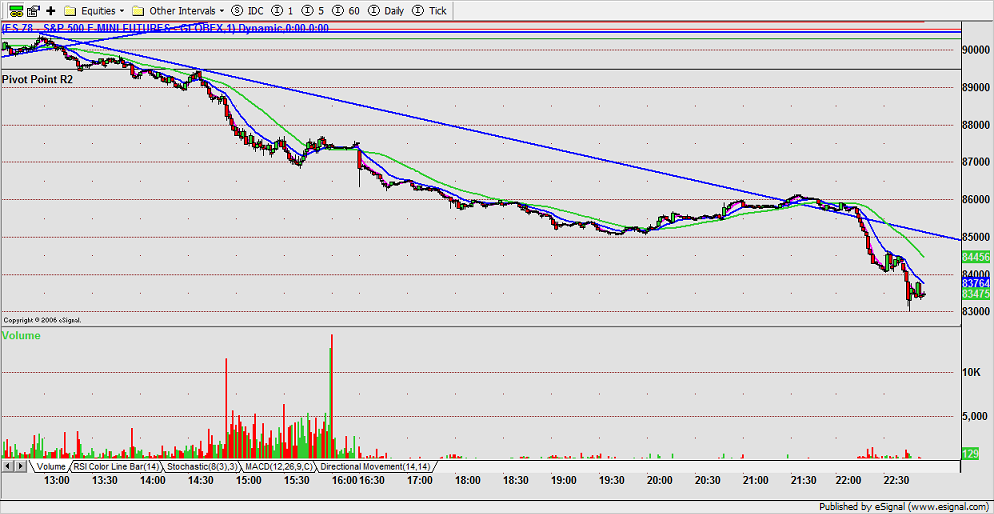Select the MACD(12,26,9,C) tab
994x514 pixels.
point(279,466)
